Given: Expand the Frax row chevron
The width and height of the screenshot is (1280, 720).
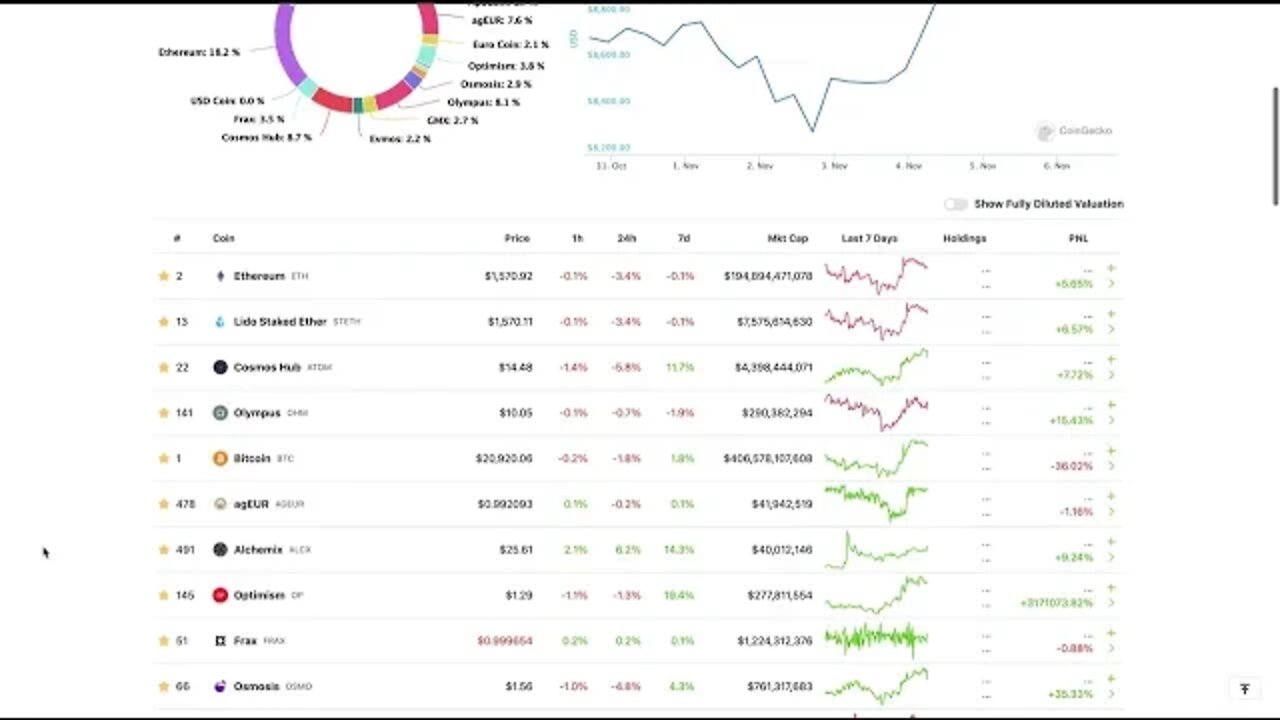Looking at the screenshot, I should [x=1111, y=649].
